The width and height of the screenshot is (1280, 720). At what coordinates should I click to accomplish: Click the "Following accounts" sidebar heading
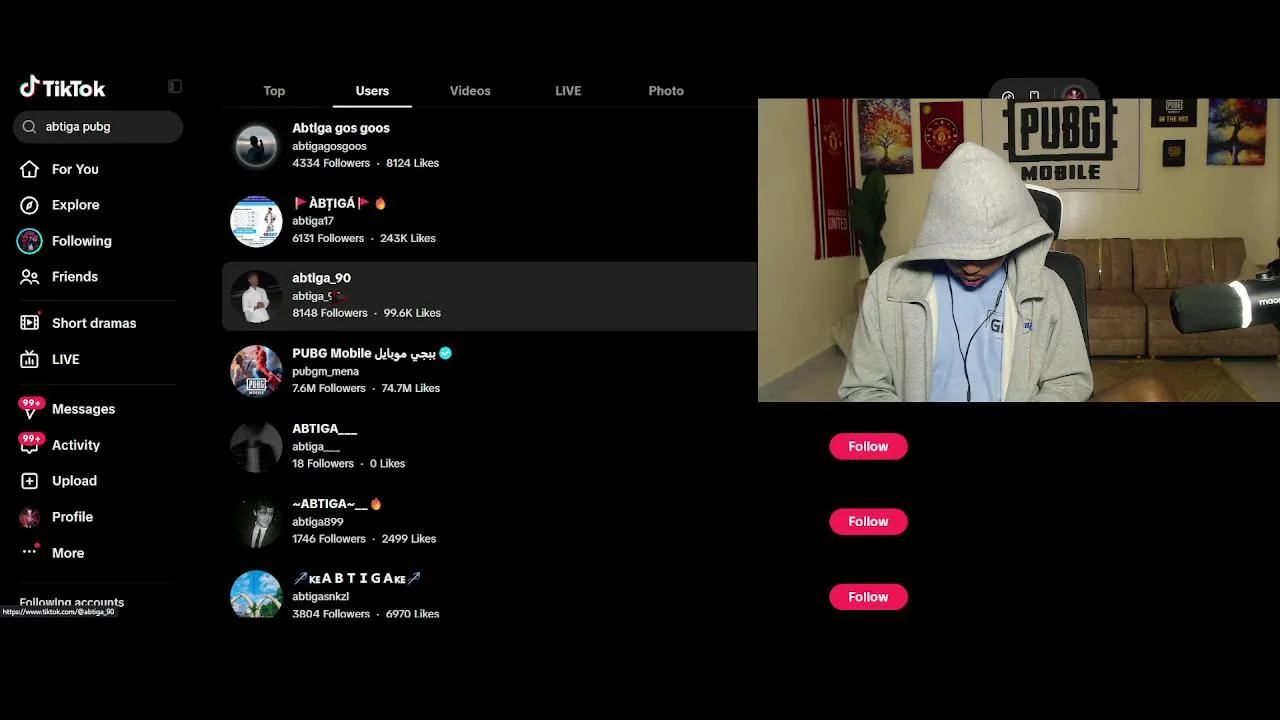coord(72,603)
